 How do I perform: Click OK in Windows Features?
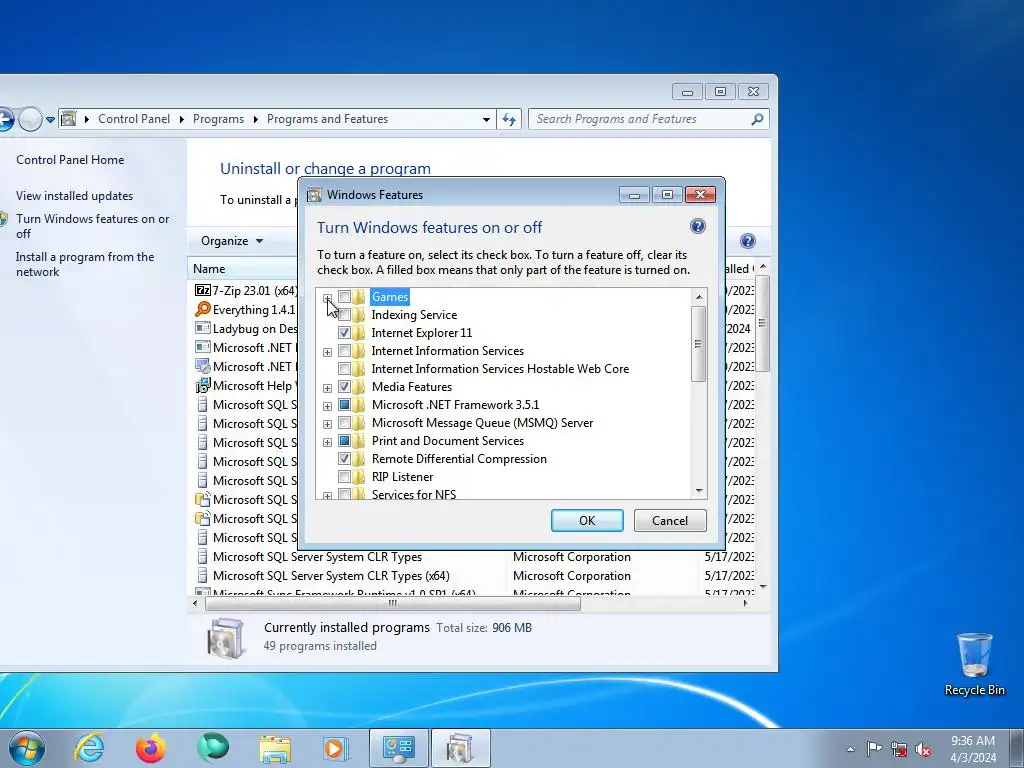[x=587, y=520]
